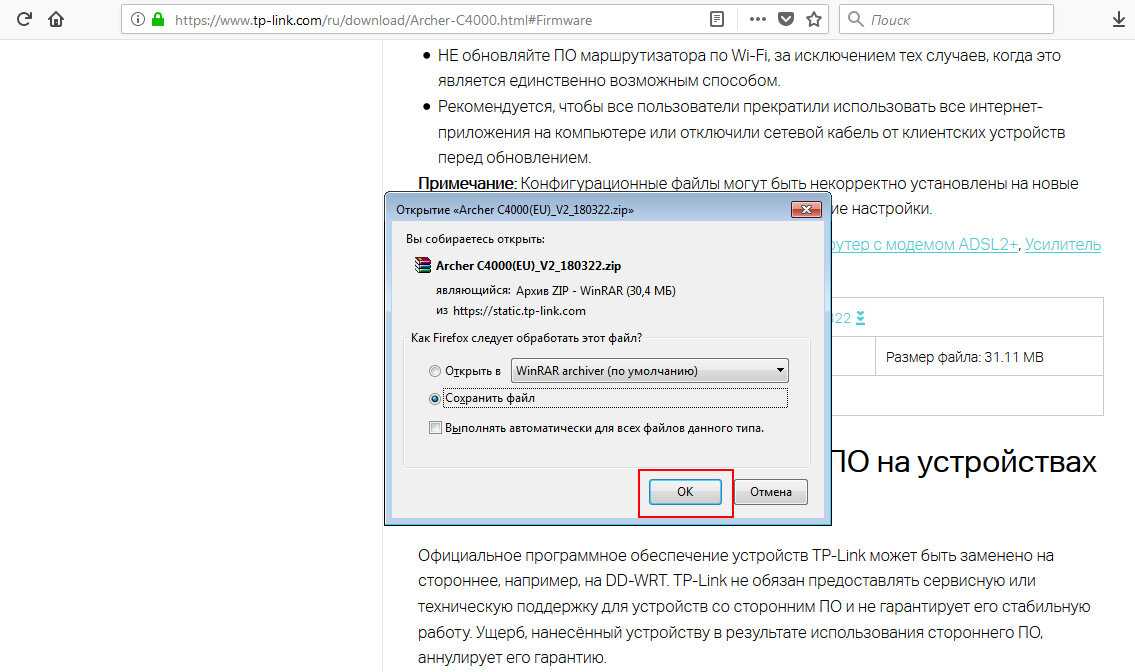Open 'Усилитель' link
This screenshot has height=672, width=1135.
click(x=1063, y=245)
